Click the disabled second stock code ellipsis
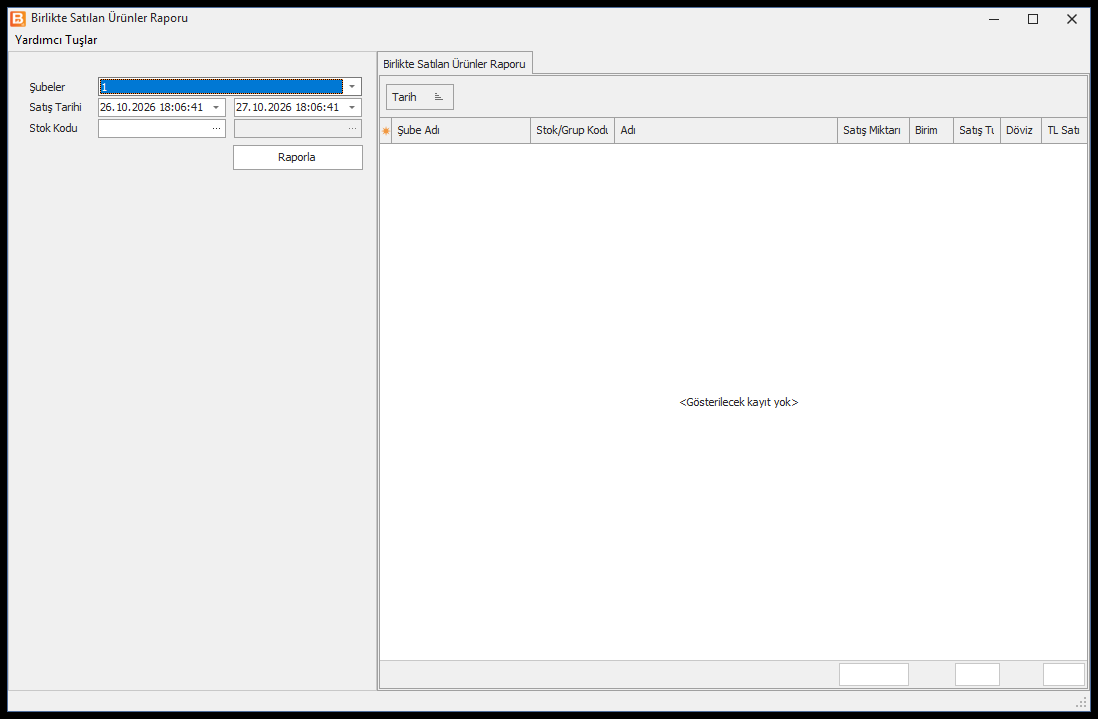The height and width of the screenshot is (719, 1098). point(352,129)
